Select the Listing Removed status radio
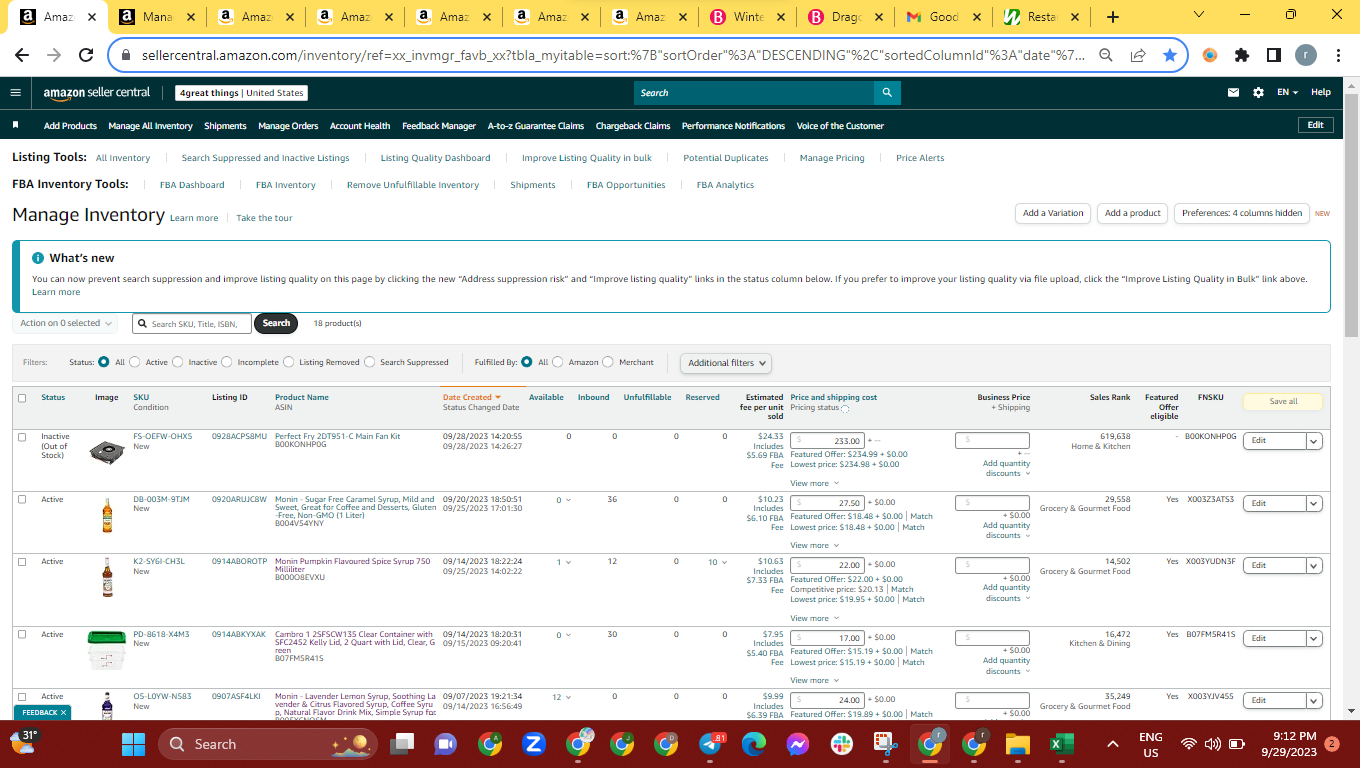This screenshot has height=768, width=1360. (289, 362)
